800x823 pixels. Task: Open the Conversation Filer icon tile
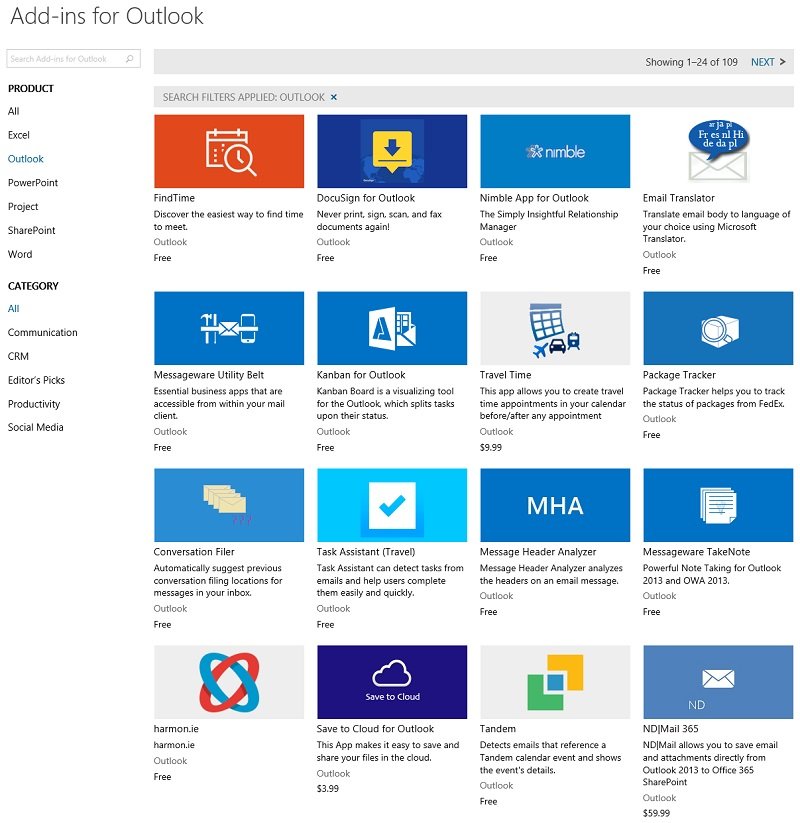pyautogui.click(x=229, y=505)
